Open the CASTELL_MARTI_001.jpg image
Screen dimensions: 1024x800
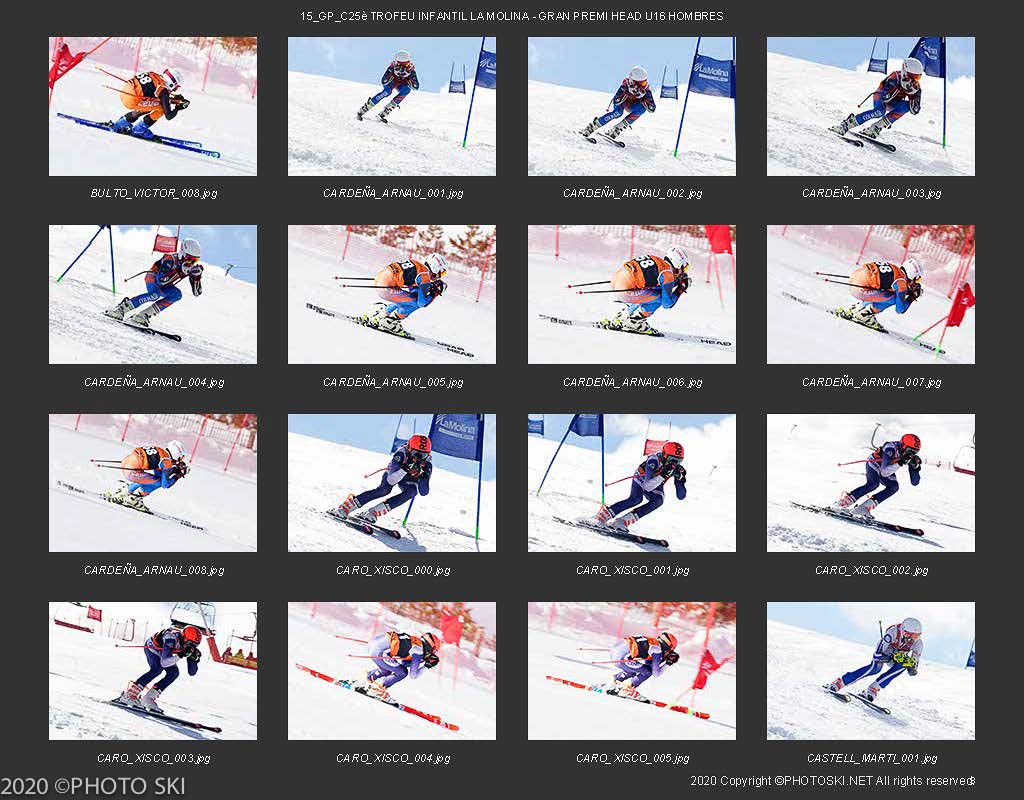871,671
